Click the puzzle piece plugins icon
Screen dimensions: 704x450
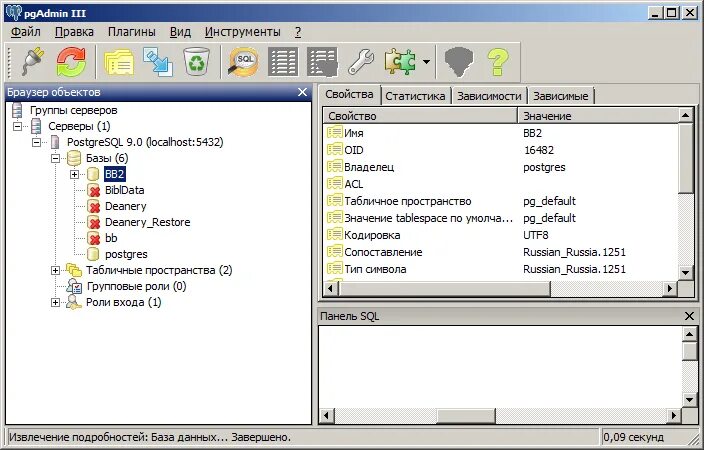pyautogui.click(x=400, y=62)
